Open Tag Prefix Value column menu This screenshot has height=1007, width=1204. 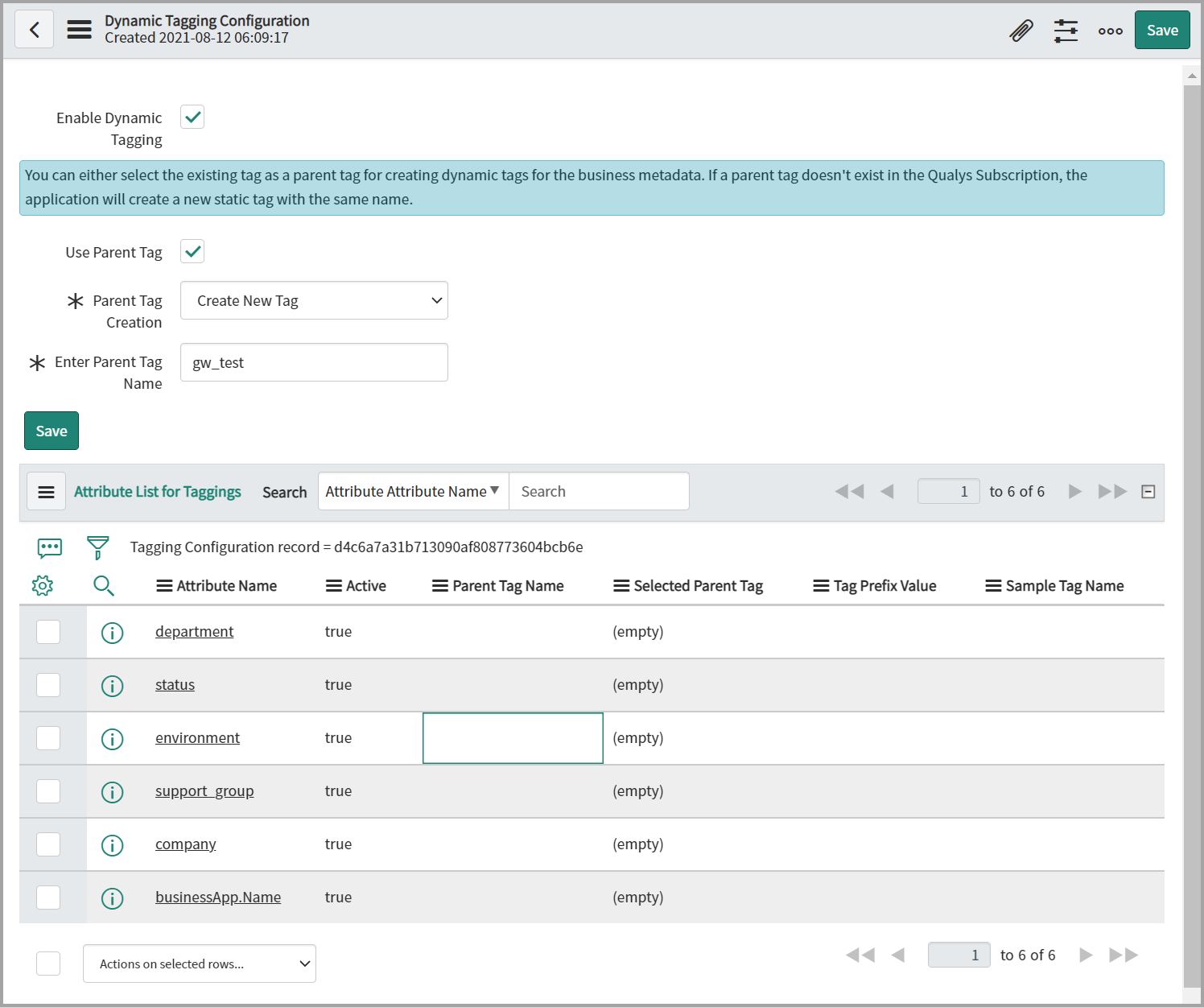(821, 586)
